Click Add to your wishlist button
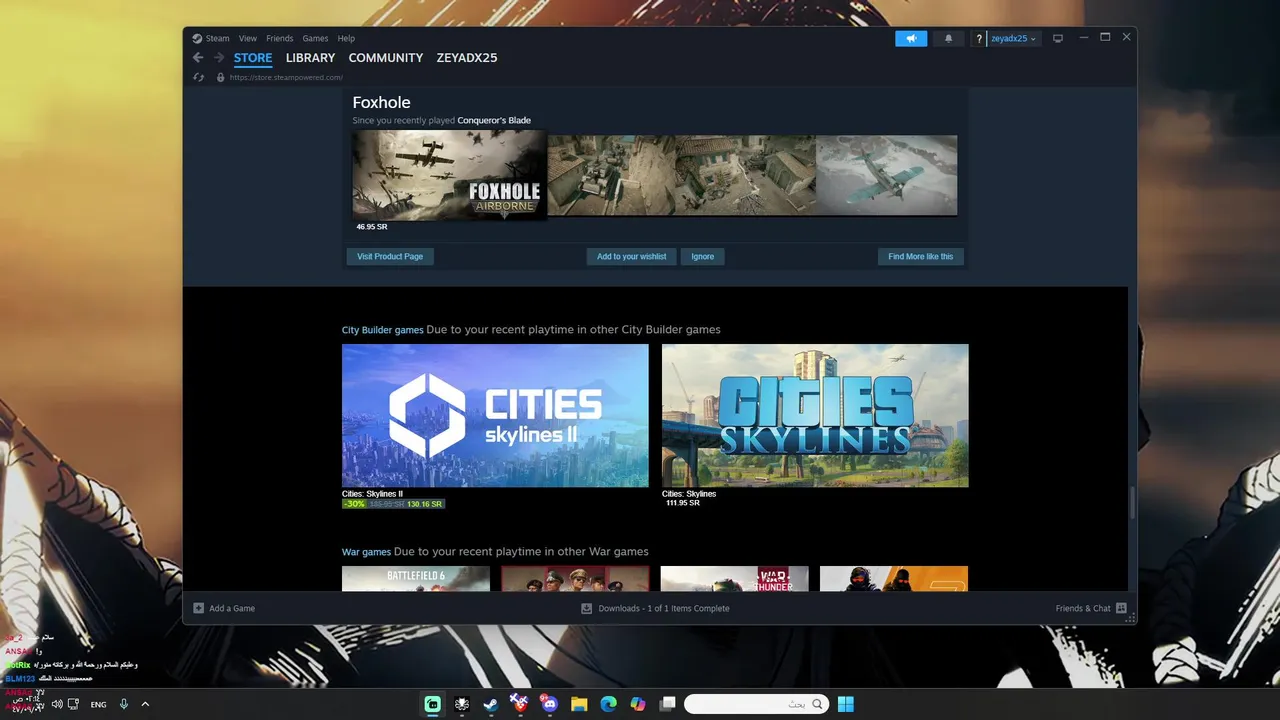 pos(631,256)
